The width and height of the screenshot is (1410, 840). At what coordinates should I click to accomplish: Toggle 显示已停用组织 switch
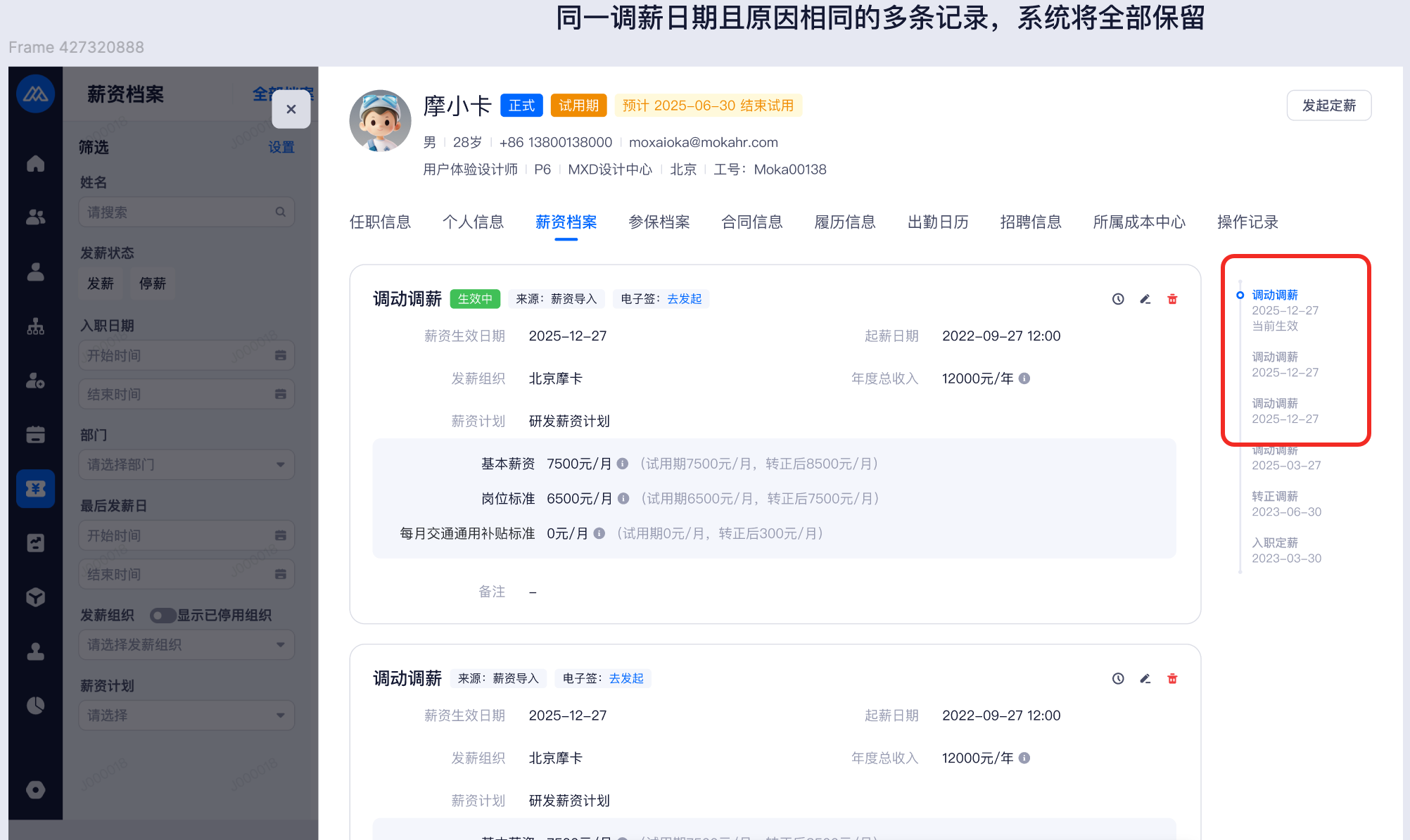coord(163,616)
